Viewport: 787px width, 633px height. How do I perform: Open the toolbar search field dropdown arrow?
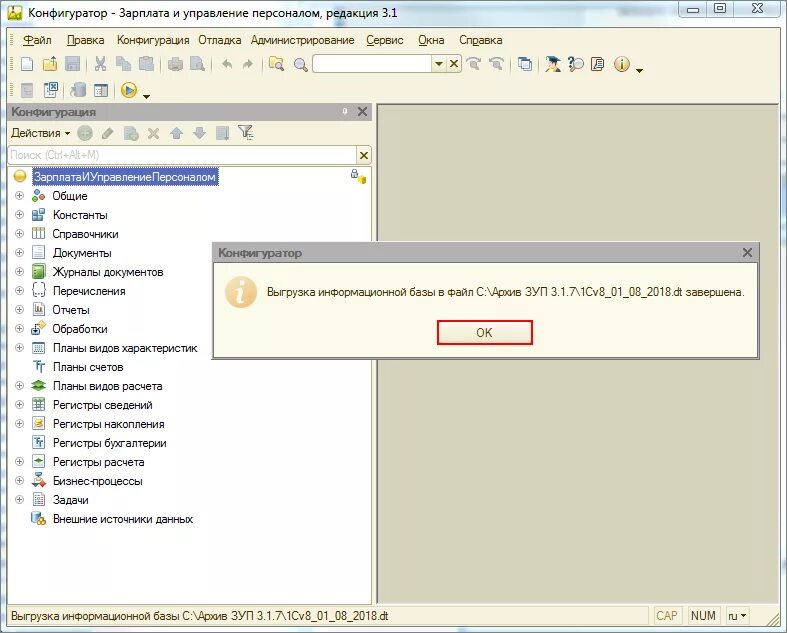pyautogui.click(x=439, y=64)
